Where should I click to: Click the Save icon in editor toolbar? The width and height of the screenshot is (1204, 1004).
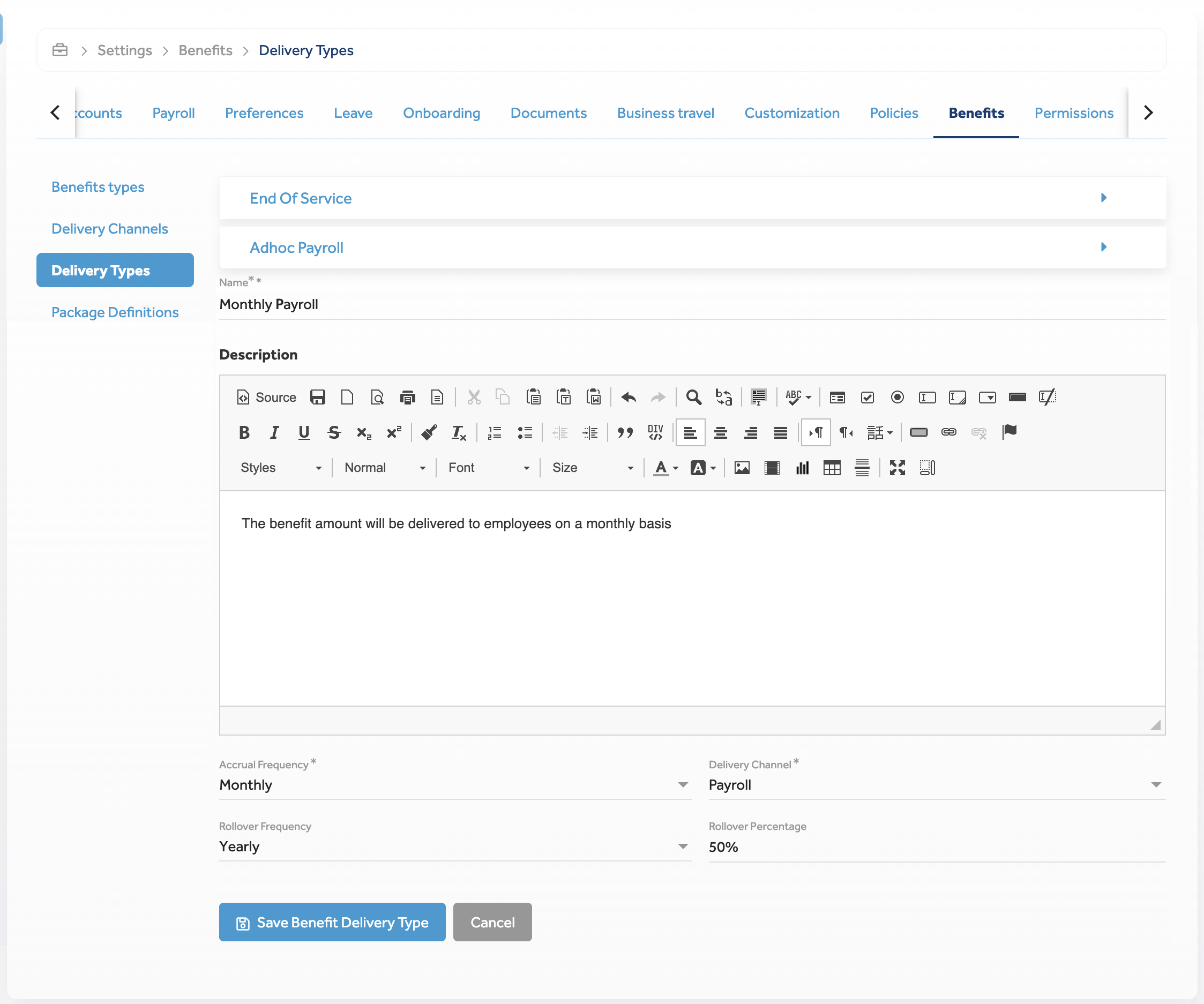click(318, 398)
